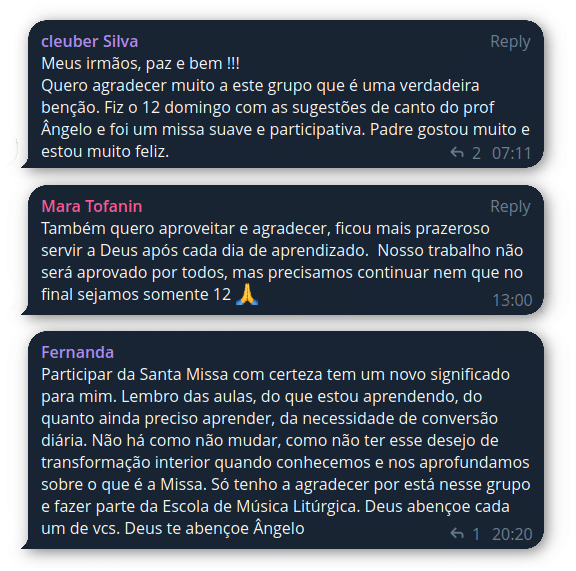This screenshot has height=571, width=576.
Task: Open the 1 reply count on Fernanda's message
Action: tap(476, 534)
